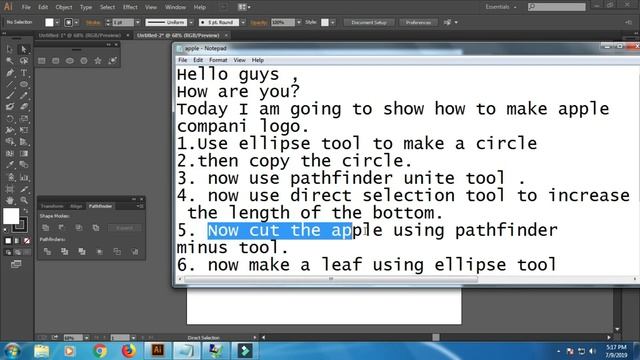This screenshot has width=640, height=360.
Task: Select the Paintbrush tool
Action: point(10,96)
